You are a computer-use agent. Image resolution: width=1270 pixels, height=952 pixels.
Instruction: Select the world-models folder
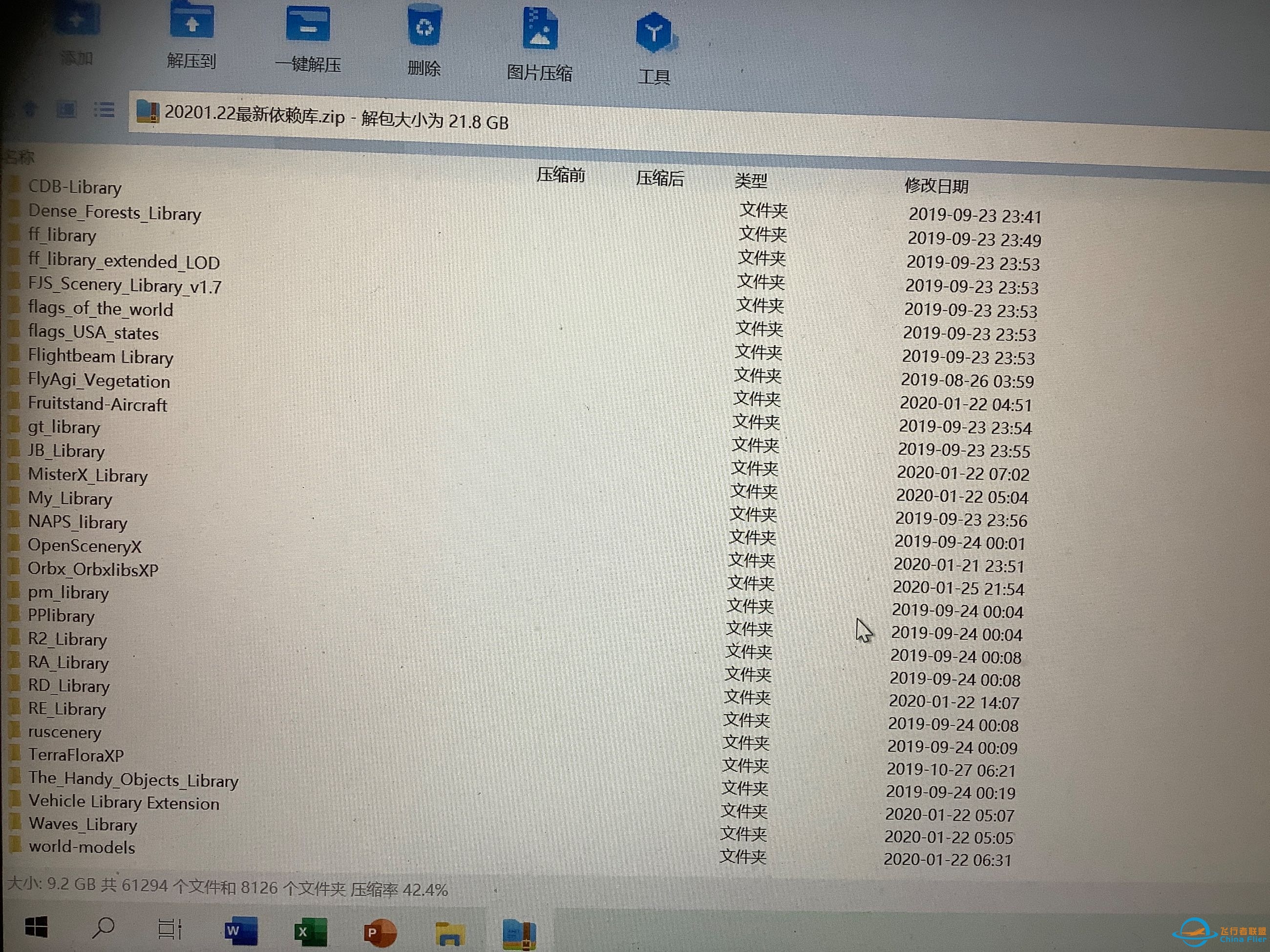tap(82, 847)
